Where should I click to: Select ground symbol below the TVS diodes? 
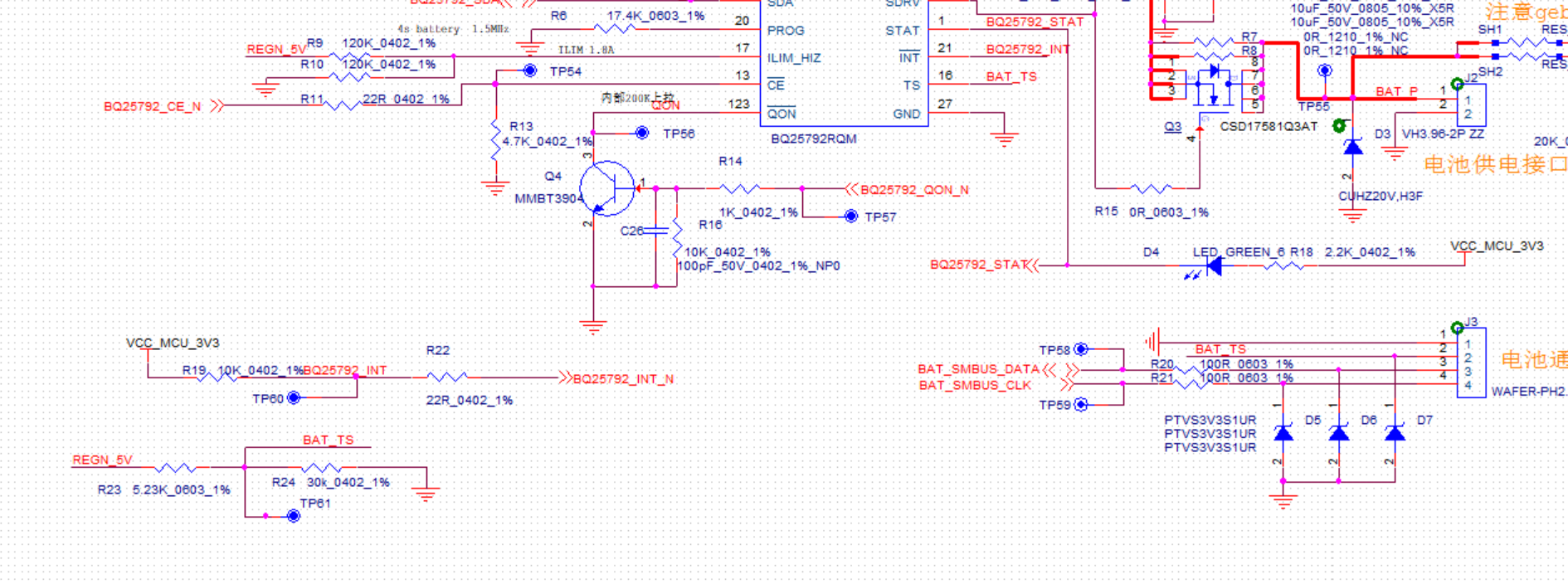[1283, 500]
